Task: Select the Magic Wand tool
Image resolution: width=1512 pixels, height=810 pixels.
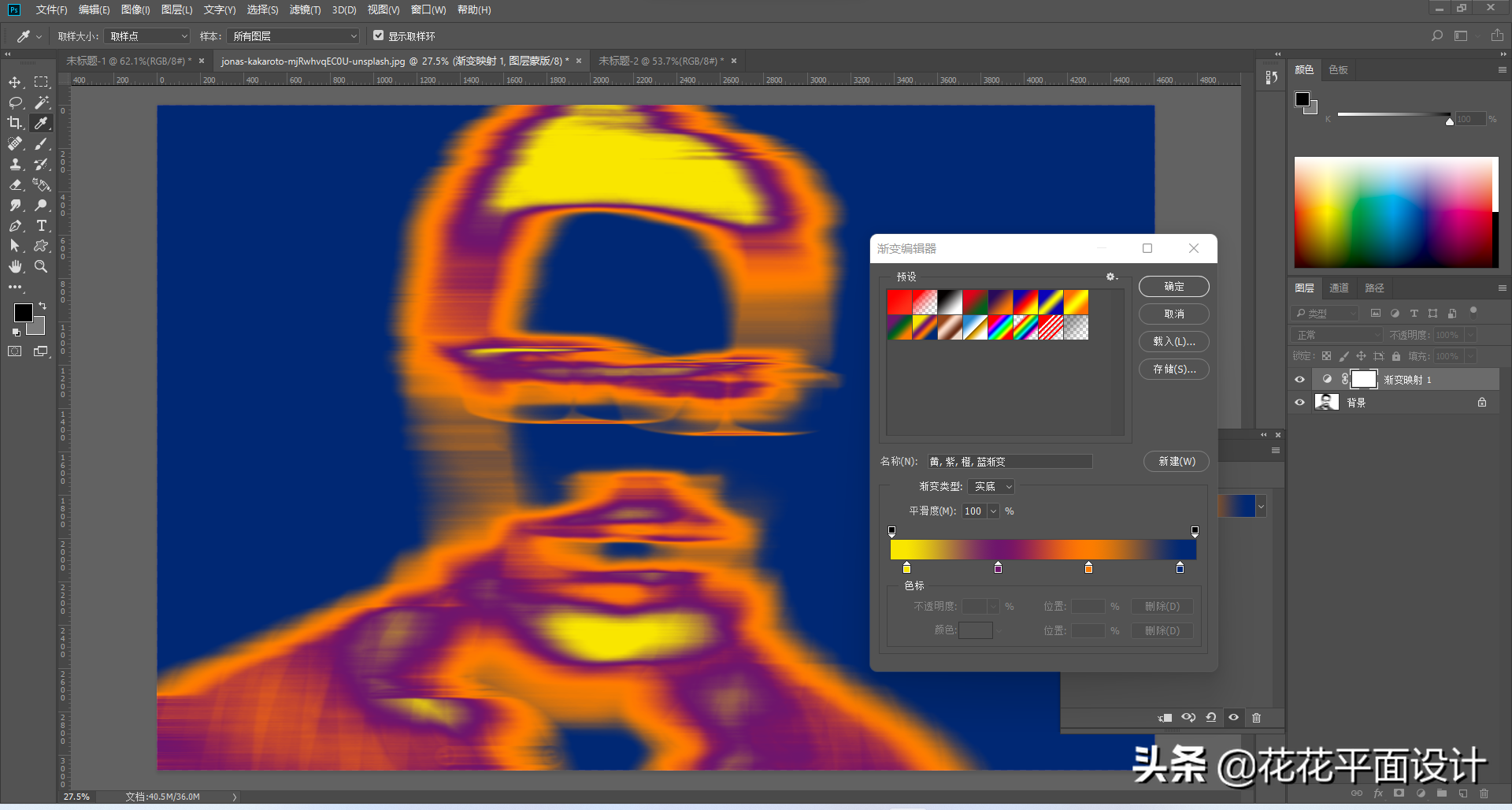Action: pos(41,102)
